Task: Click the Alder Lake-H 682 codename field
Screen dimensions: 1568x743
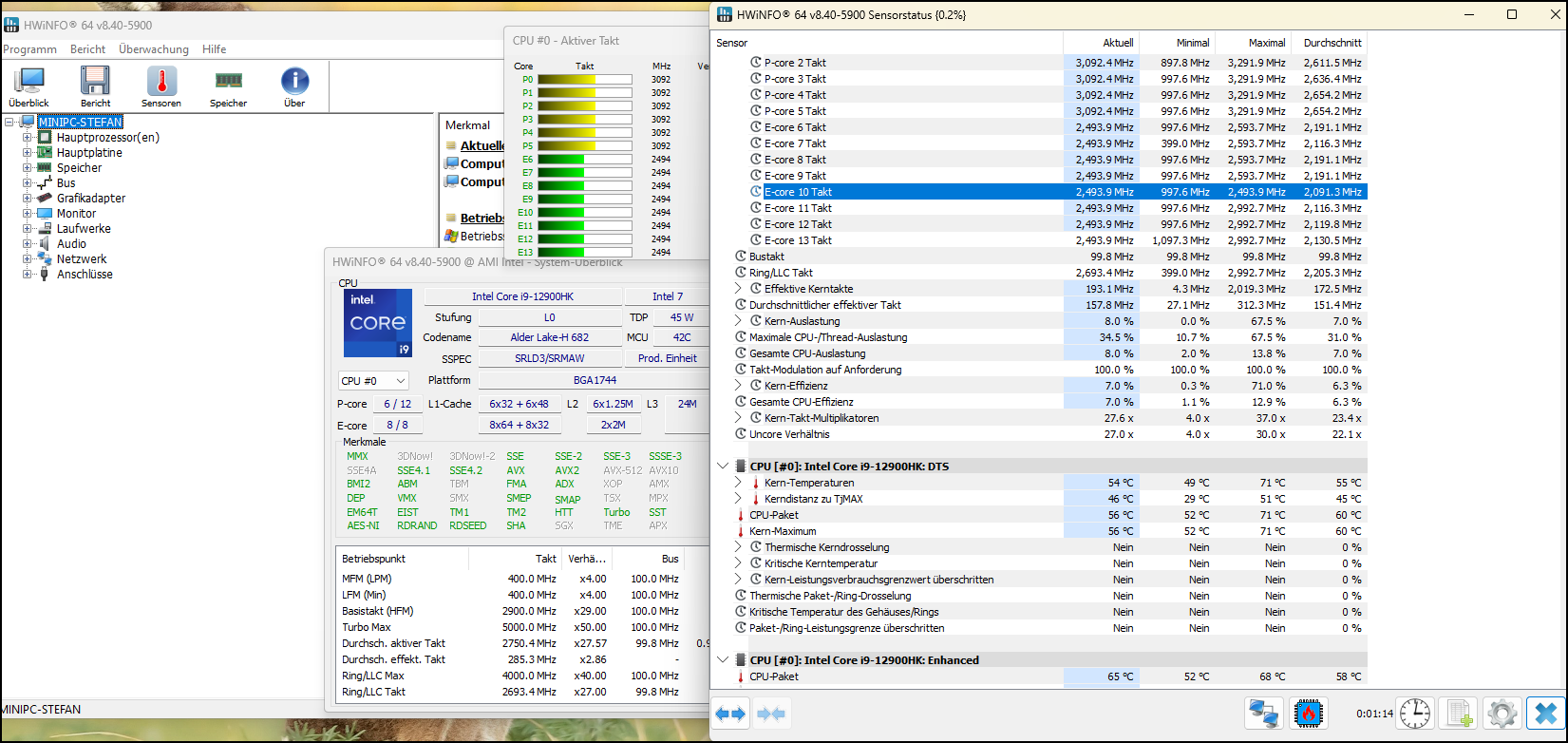Action: click(549, 337)
